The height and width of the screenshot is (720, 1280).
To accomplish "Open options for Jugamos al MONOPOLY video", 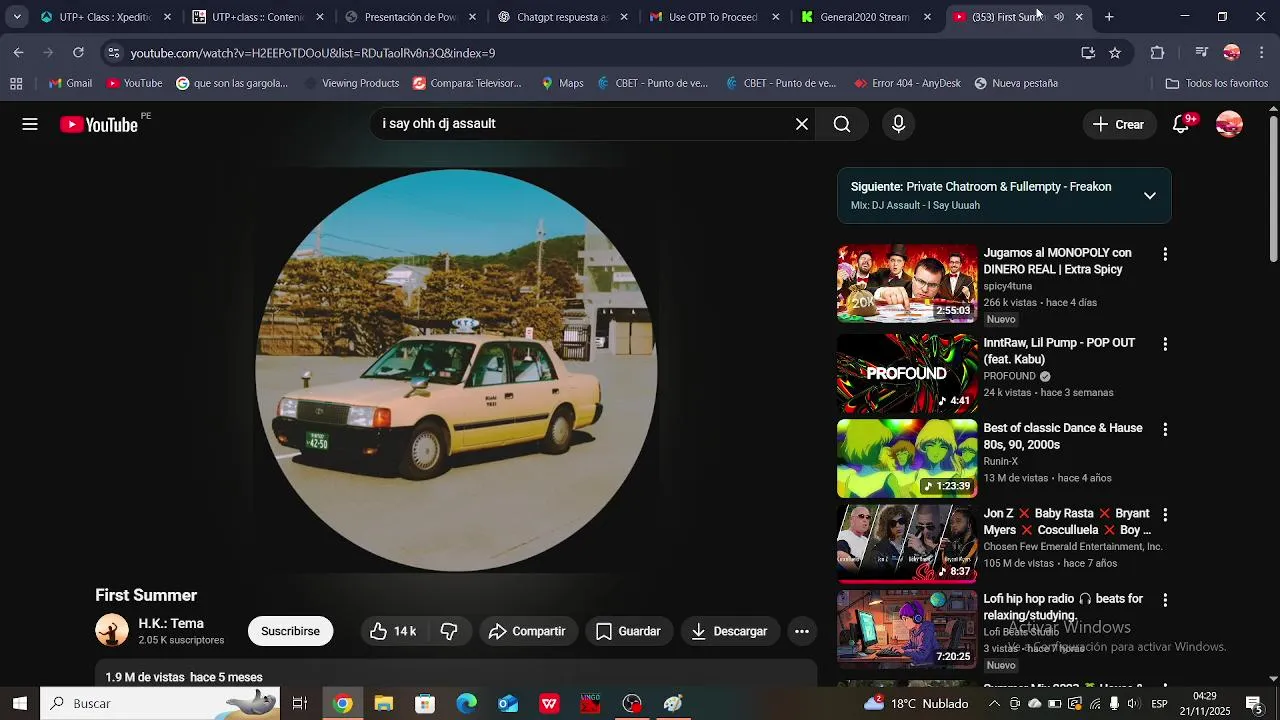I will pos(1164,254).
